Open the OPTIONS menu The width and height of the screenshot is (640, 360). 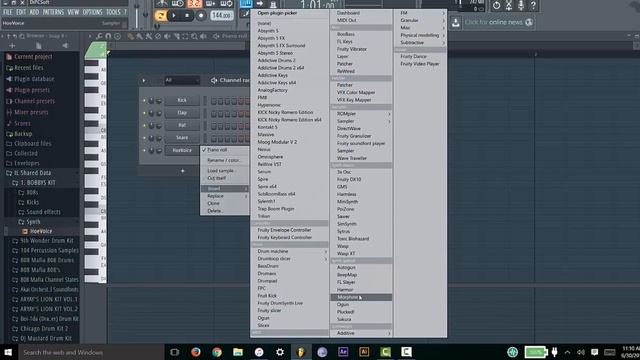(92, 12)
